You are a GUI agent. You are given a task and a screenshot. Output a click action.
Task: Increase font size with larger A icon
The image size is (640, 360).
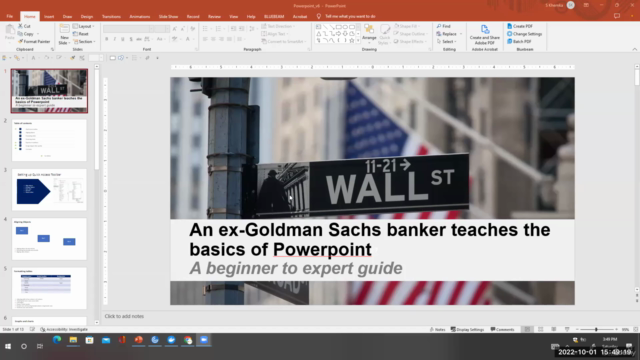point(175,29)
